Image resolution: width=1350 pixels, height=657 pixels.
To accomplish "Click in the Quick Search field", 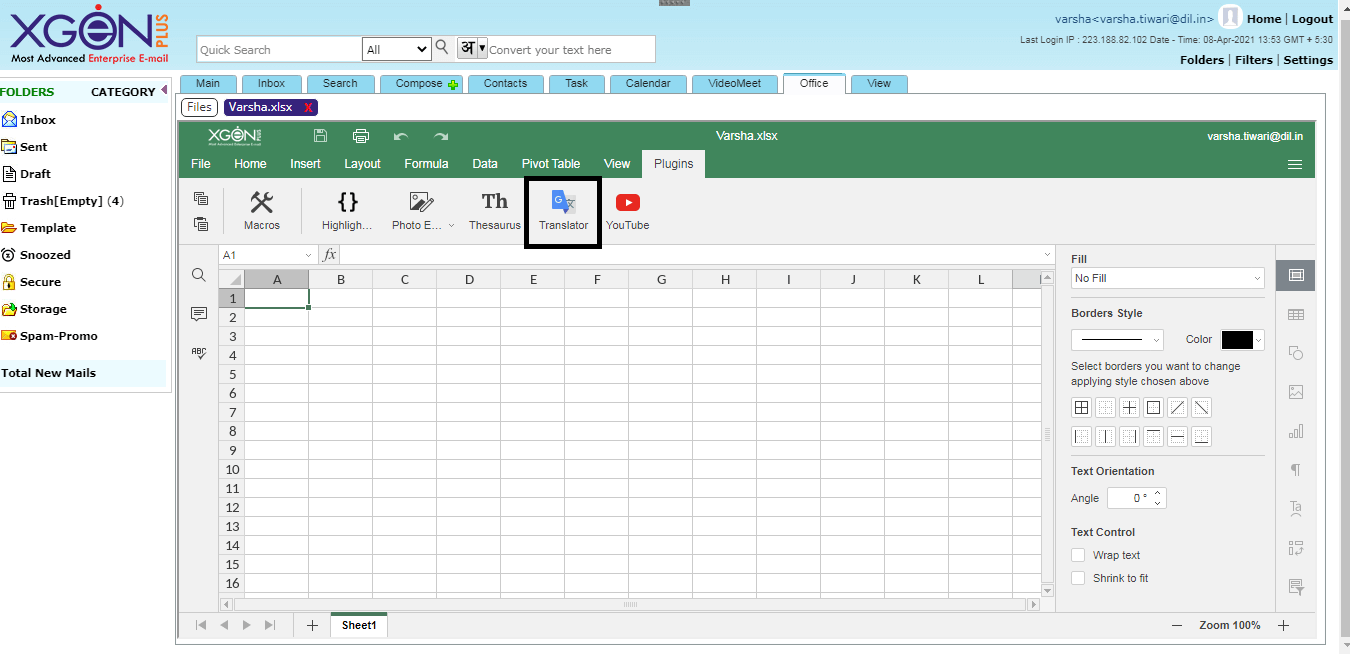I will pyautogui.click(x=279, y=49).
